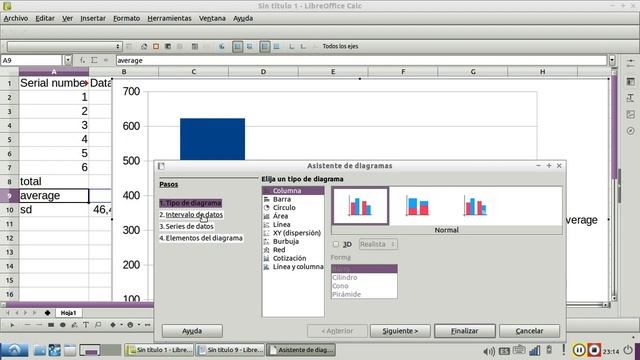The height and width of the screenshot is (360, 640).
Task: Select the Callouts drawing tool
Action: pos(98,325)
